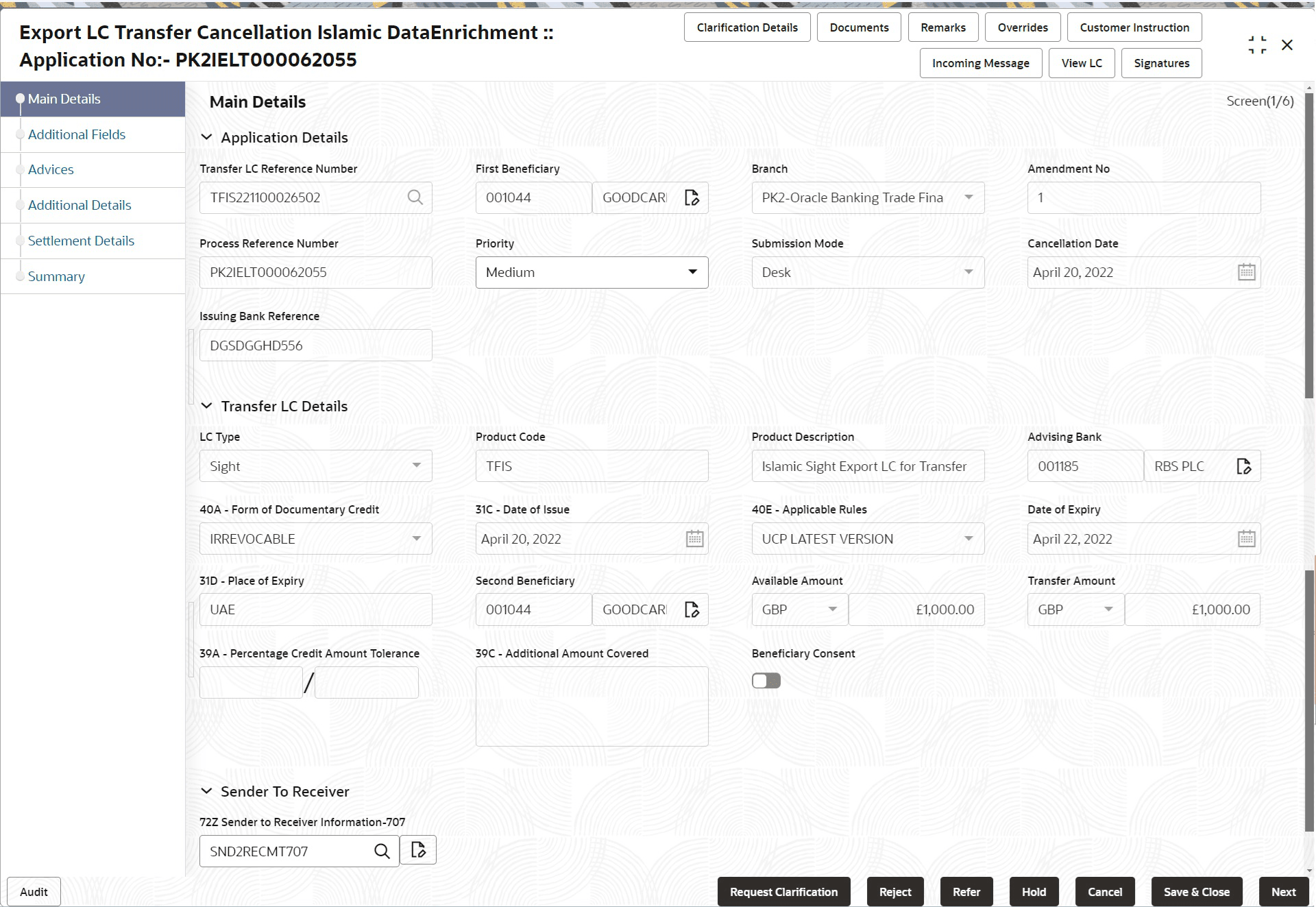Click search icon in Transfer LC Reference Number
The width and height of the screenshot is (1316, 907).
tap(415, 197)
